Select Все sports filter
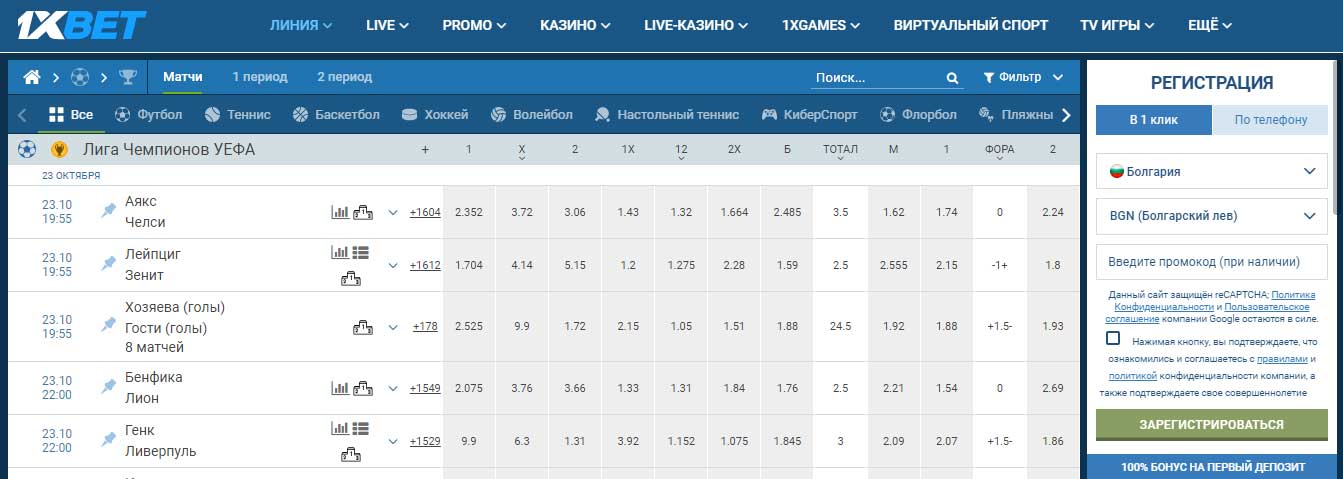Image resolution: width=1343 pixels, height=479 pixels. [70, 115]
